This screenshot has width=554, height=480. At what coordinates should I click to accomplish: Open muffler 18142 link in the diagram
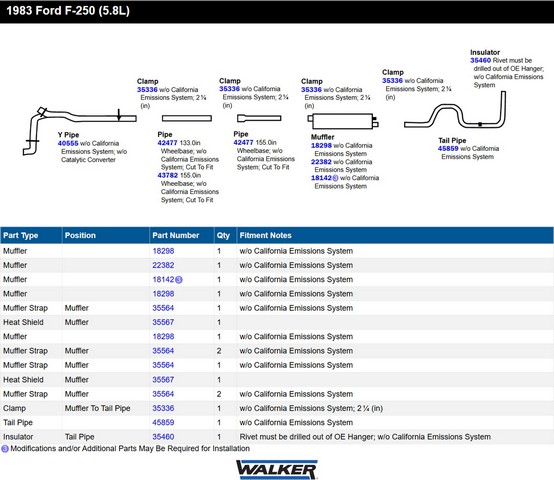click(x=321, y=178)
